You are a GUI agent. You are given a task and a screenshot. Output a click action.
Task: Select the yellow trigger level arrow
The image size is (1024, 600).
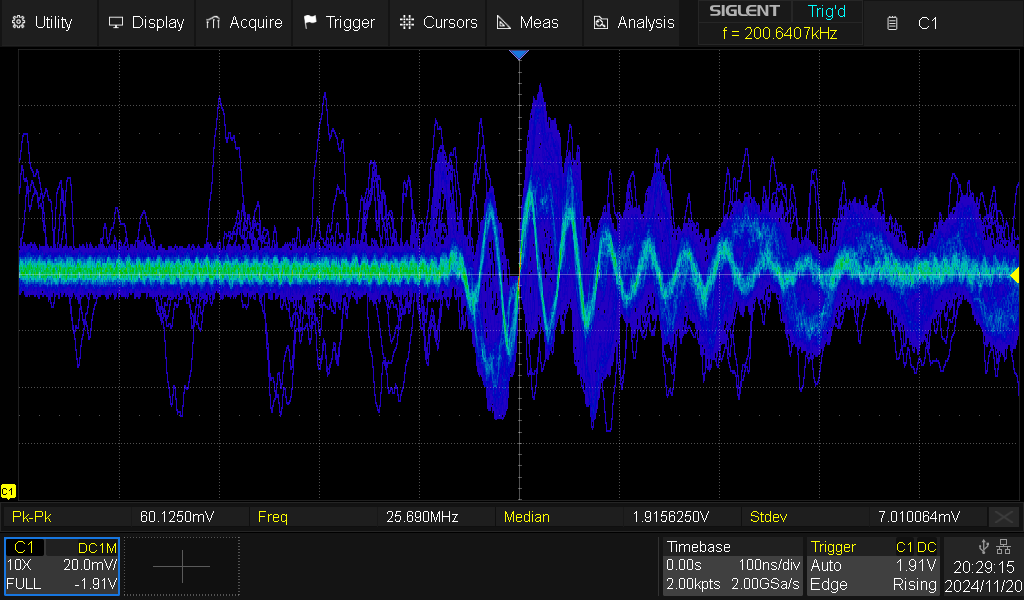click(x=1014, y=274)
